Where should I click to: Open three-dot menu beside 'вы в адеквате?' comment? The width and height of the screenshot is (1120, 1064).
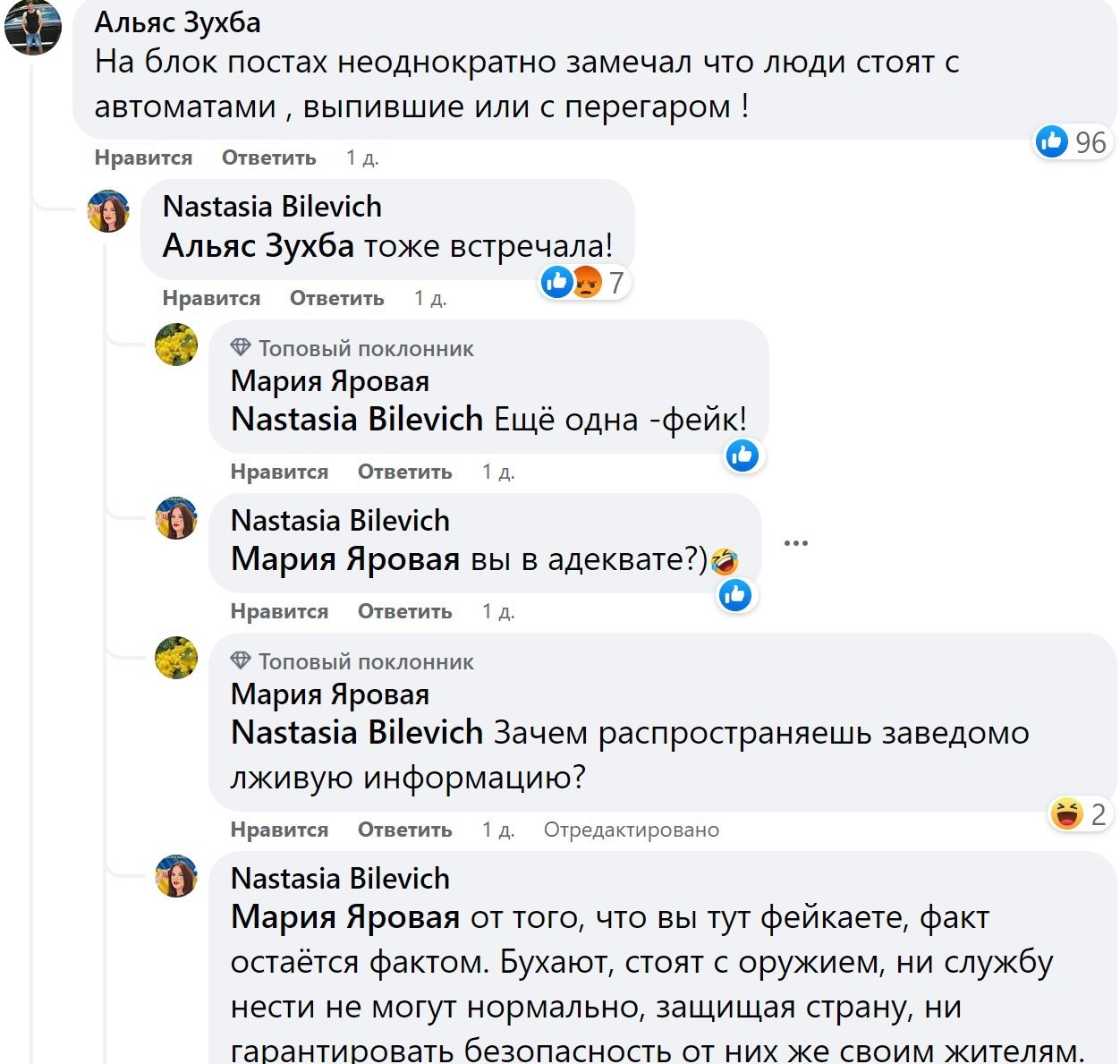(795, 543)
